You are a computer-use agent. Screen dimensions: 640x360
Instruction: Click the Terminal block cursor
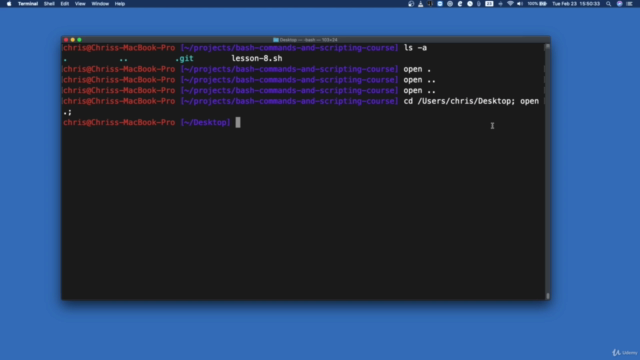[x=238, y=122]
